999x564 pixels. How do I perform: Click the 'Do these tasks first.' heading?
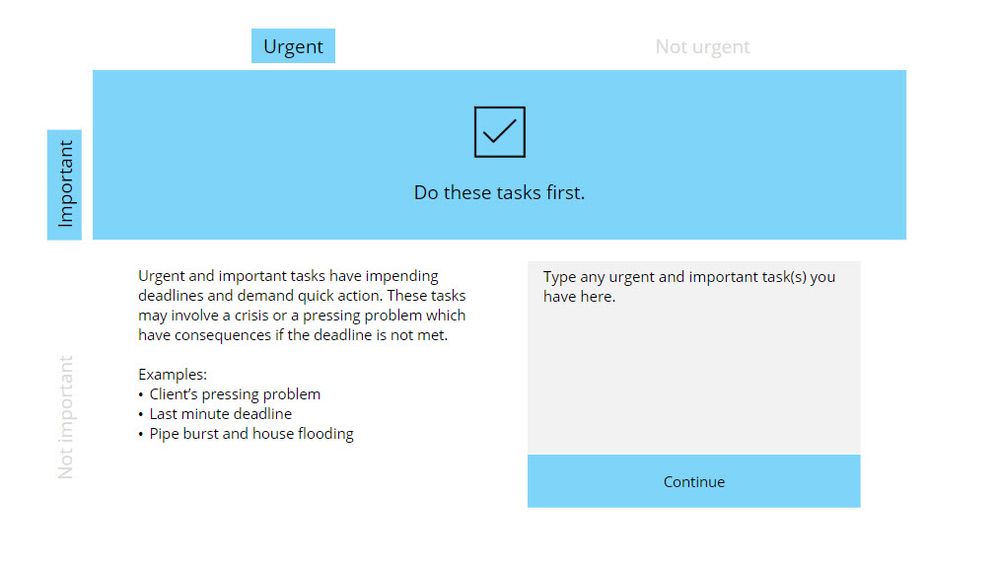(499, 192)
